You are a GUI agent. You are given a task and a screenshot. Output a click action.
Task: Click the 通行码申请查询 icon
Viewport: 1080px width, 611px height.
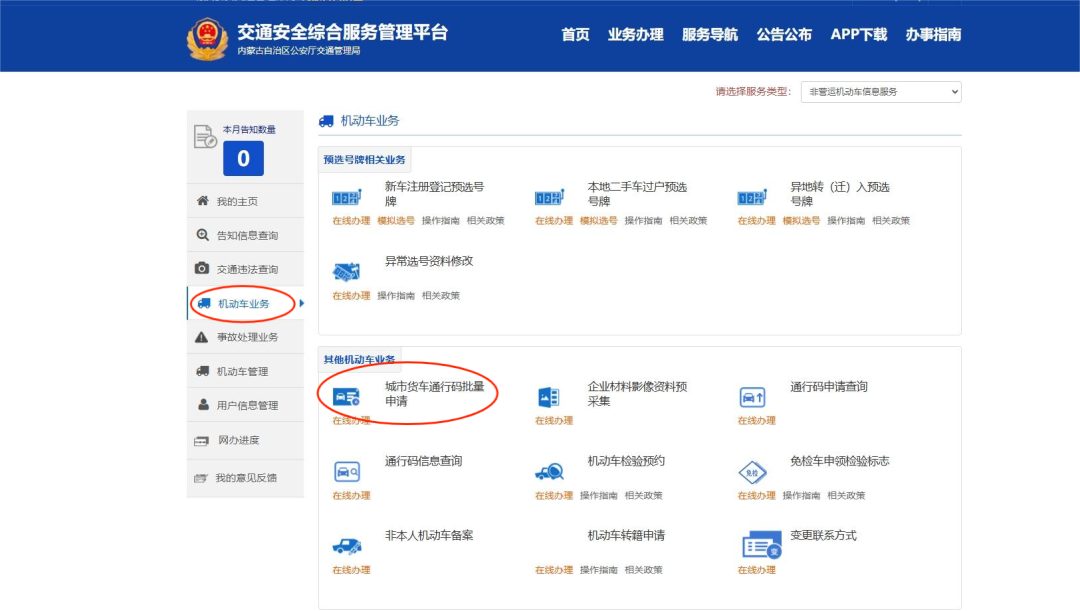pos(752,397)
